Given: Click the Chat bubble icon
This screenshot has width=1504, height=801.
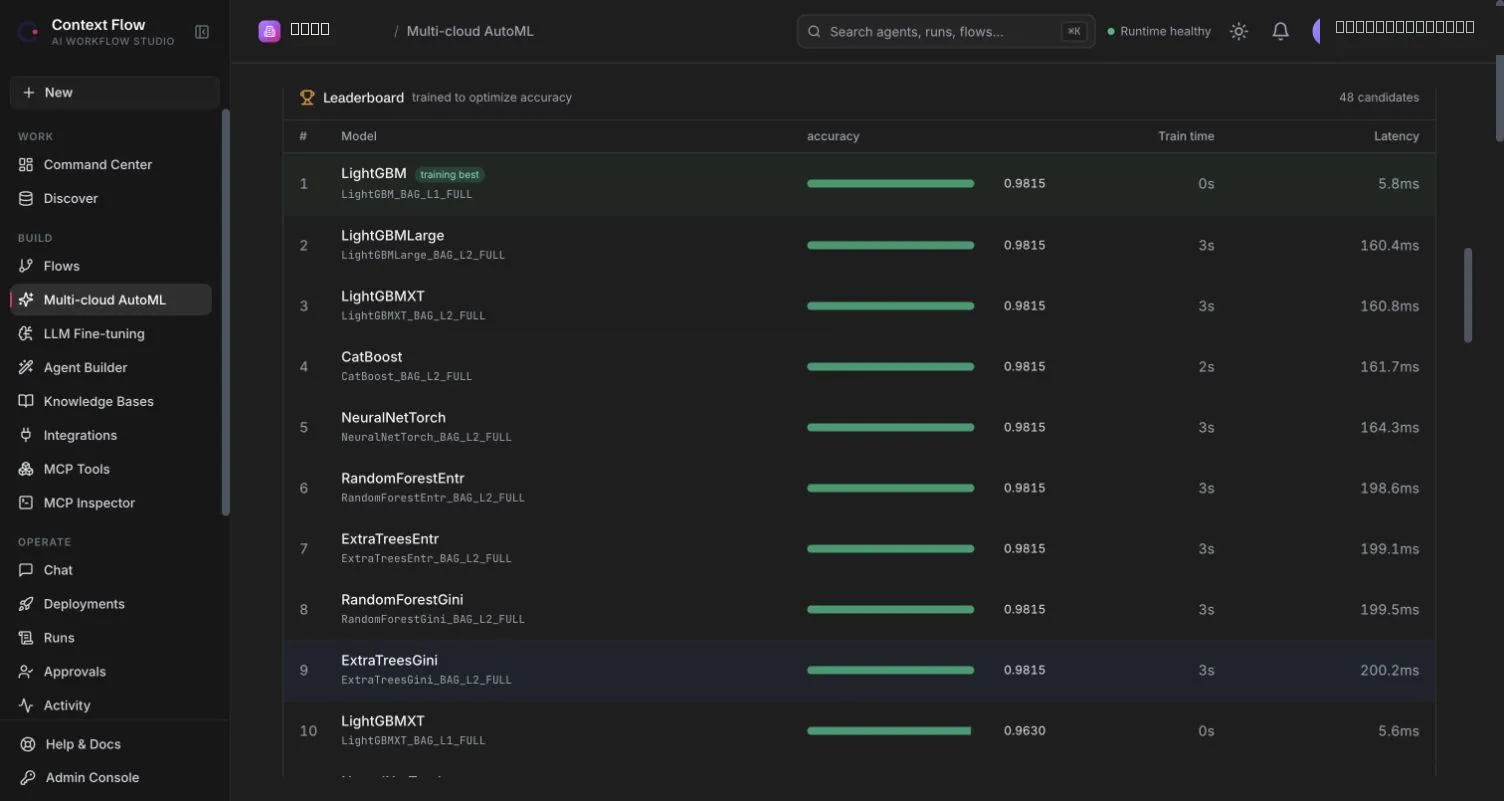Looking at the screenshot, I should click(x=26, y=570).
